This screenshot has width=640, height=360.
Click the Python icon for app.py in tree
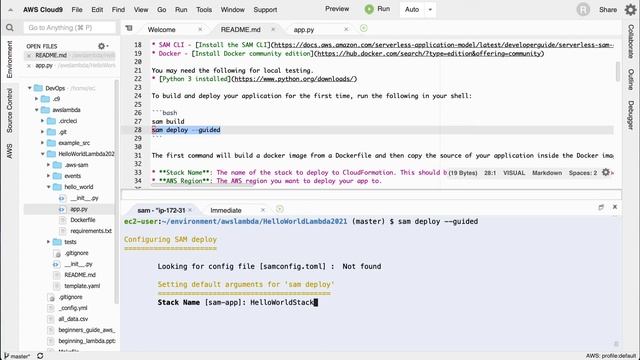[x=62, y=209]
